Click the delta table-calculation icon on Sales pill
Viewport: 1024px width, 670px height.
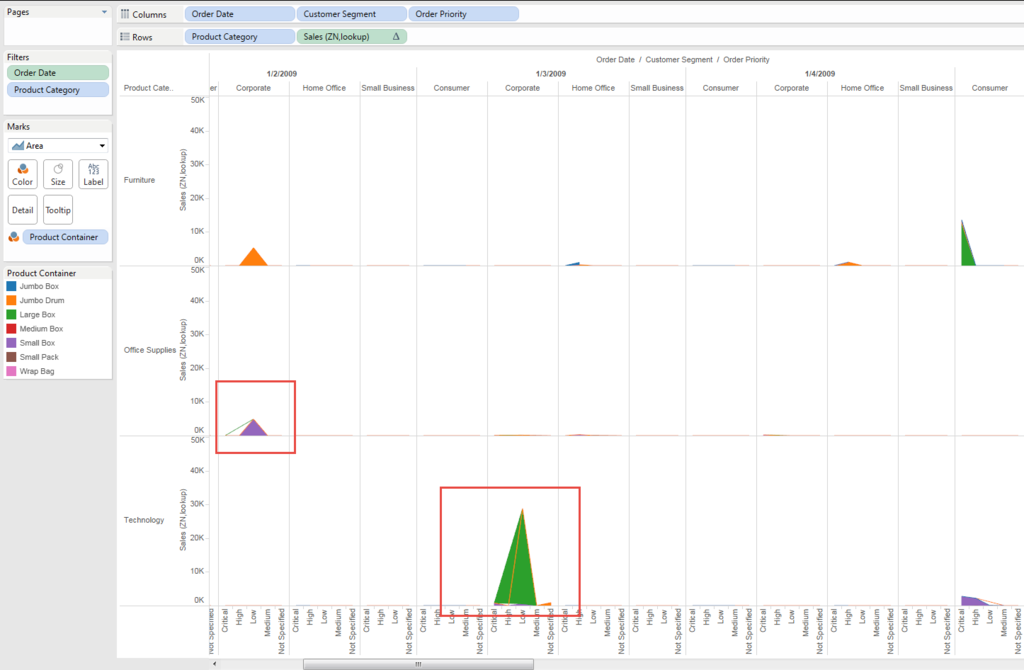click(396, 37)
